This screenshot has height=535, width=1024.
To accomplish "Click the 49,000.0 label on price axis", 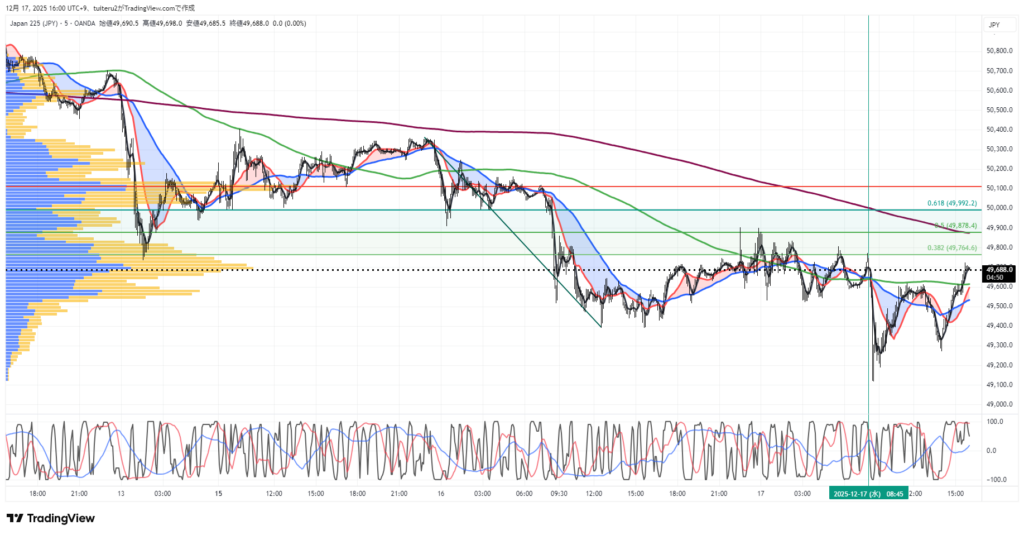I will (1000, 404).
